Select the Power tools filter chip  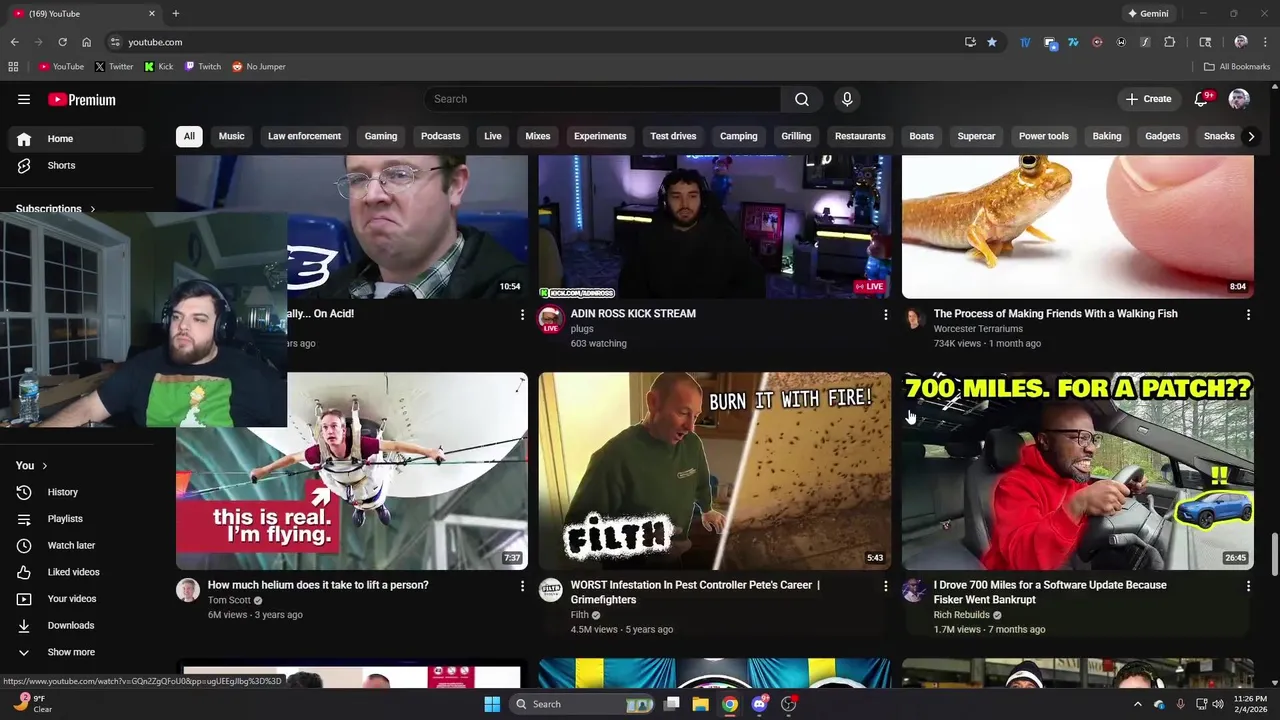pyautogui.click(x=1044, y=136)
